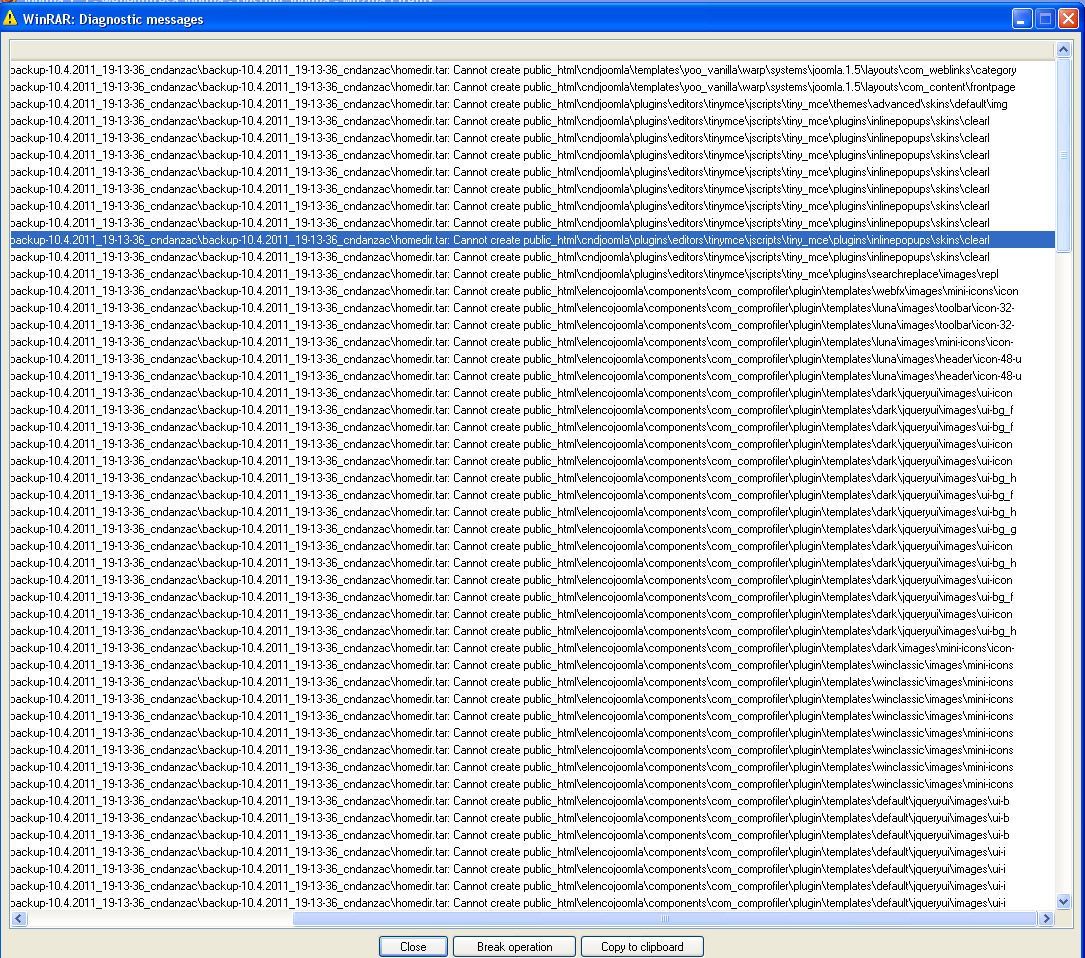Image resolution: width=1085 pixels, height=958 pixels.
Task: Select the row ending in images\ui-bg_g
Action: click(x=532, y=529)
